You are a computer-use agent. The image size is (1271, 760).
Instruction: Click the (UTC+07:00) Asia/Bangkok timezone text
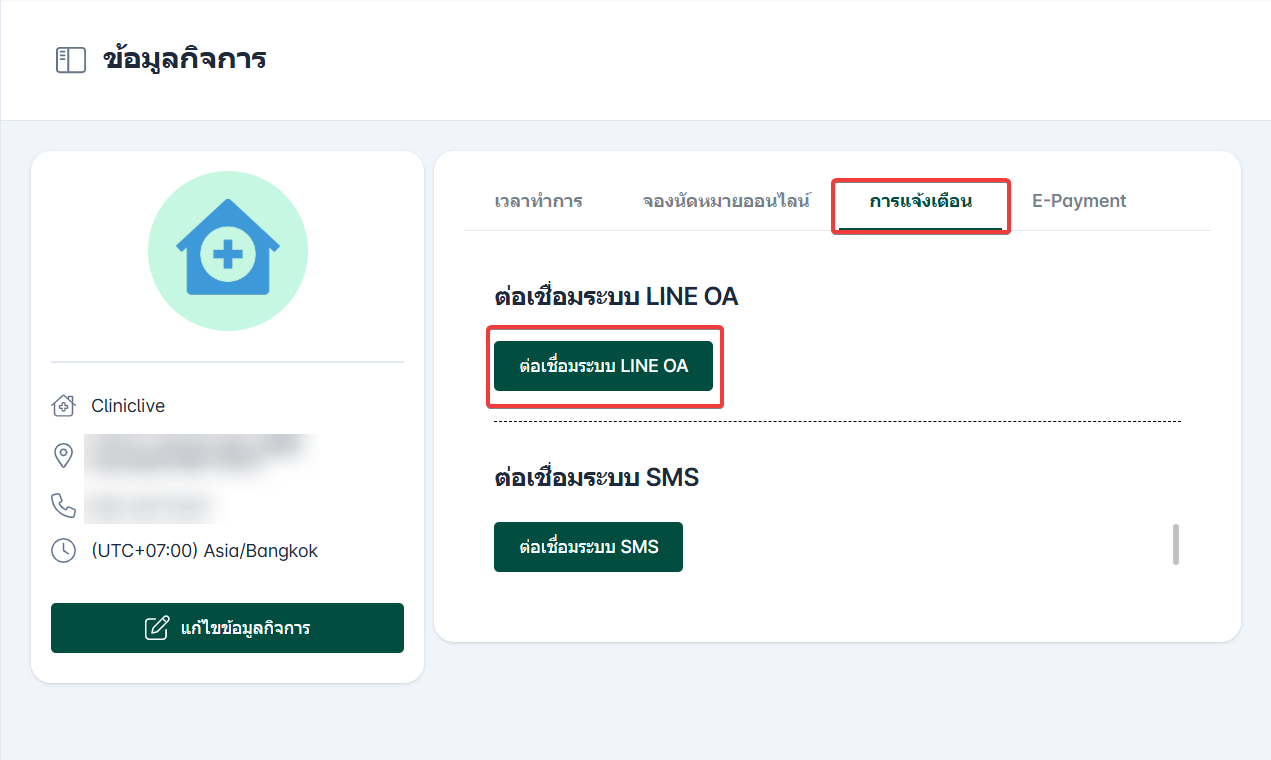(204, 551)
